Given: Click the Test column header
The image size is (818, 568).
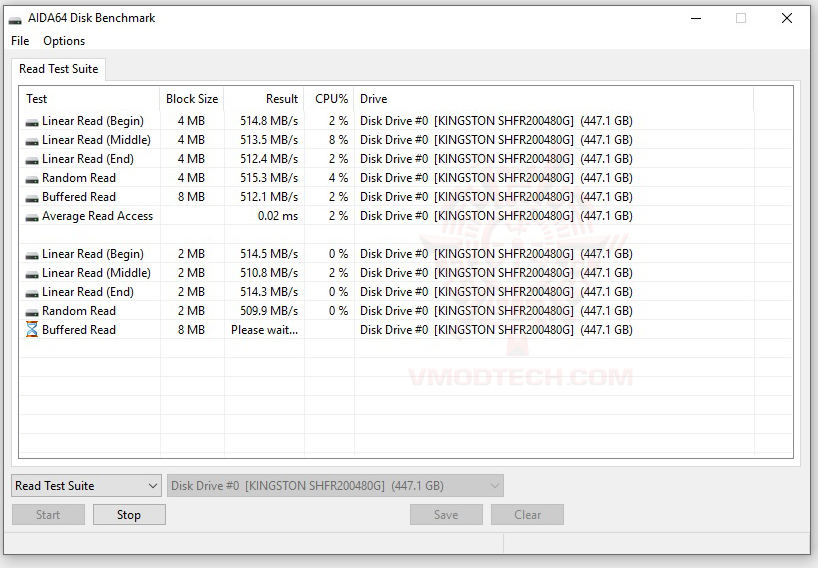Looking at the screenshot, I should [89, 99].
